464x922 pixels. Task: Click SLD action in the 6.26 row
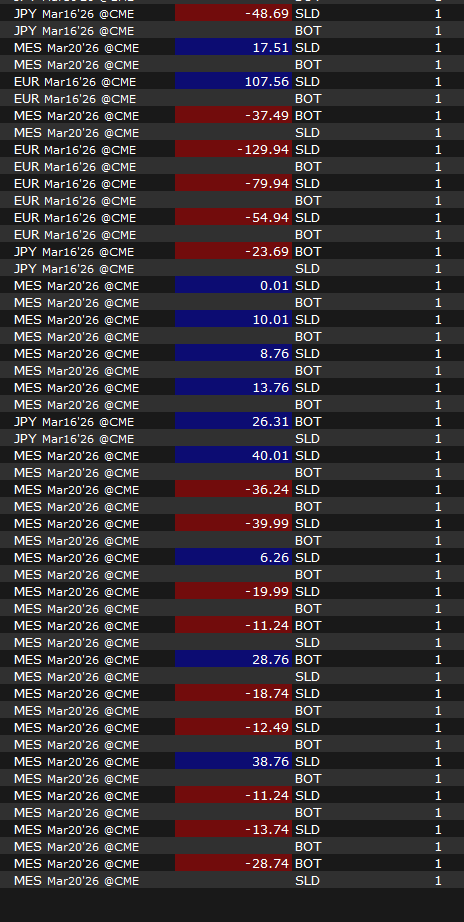308,557
